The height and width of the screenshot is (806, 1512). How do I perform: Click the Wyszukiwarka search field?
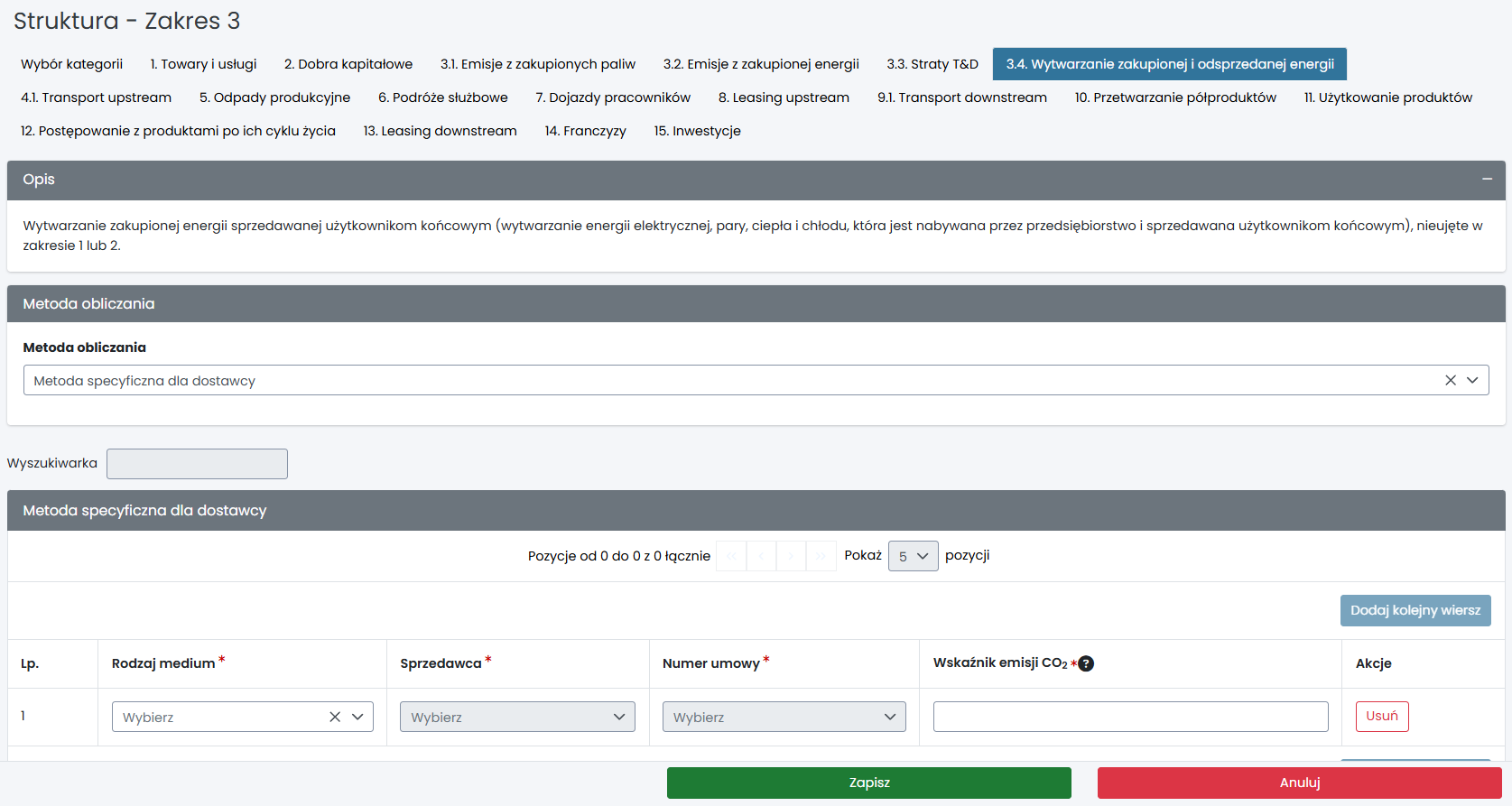point(197,464)
